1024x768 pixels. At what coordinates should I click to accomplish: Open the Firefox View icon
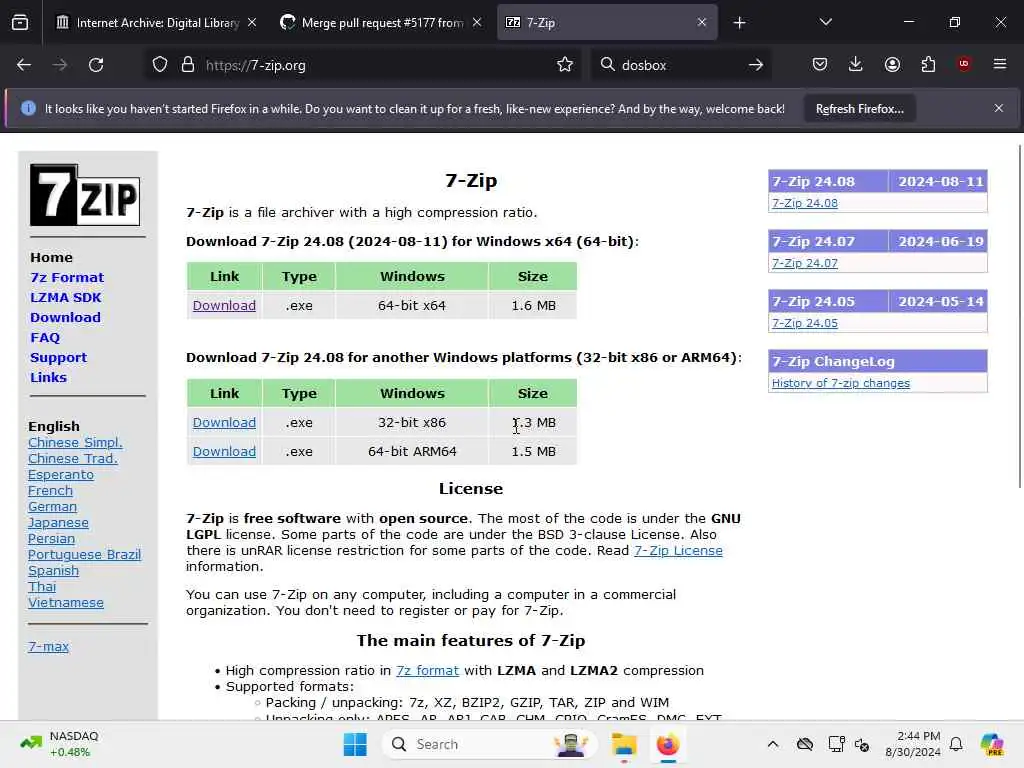pyautogui.click(x=20, y=23)
